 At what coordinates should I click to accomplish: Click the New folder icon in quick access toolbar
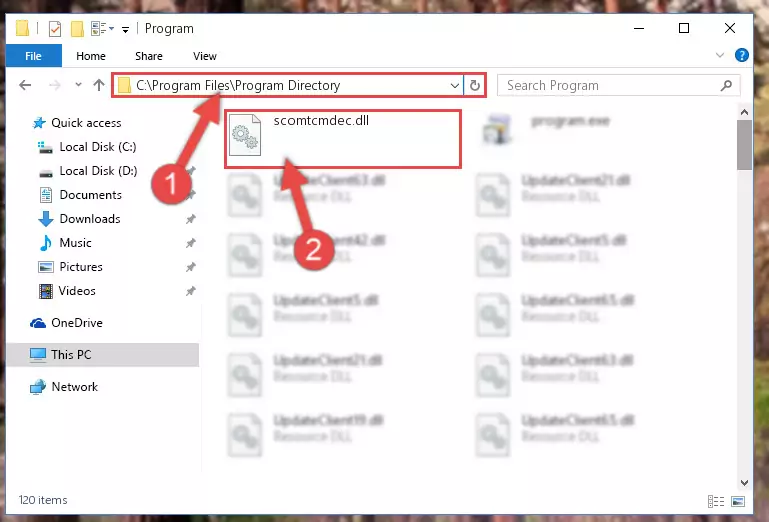[77, 29]
